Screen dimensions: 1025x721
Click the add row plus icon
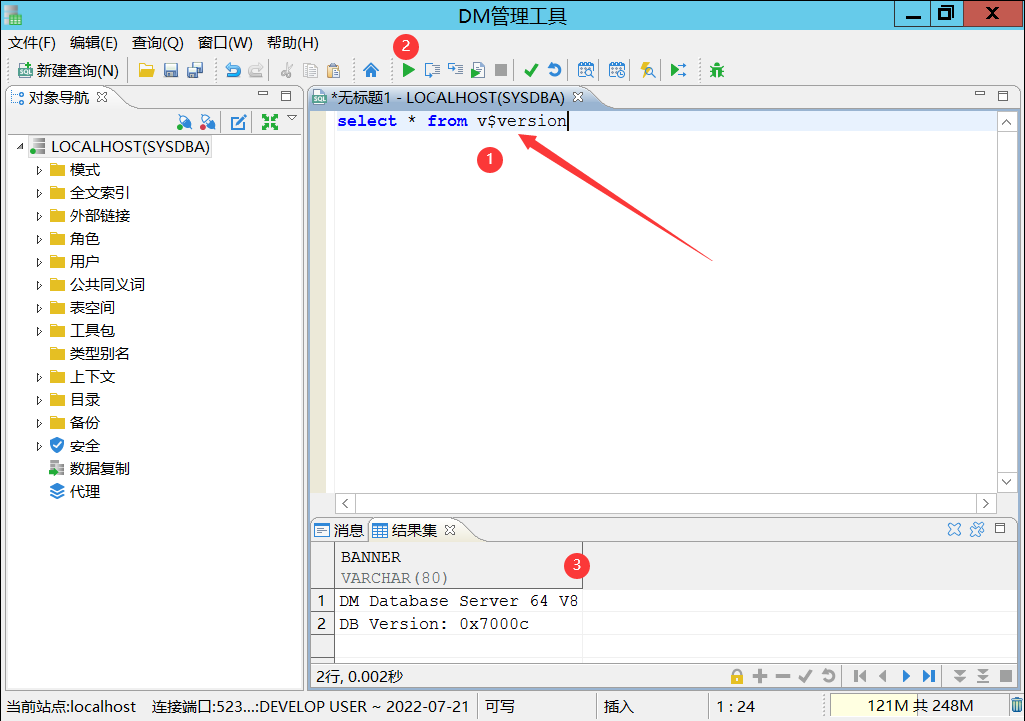[760, 676]
